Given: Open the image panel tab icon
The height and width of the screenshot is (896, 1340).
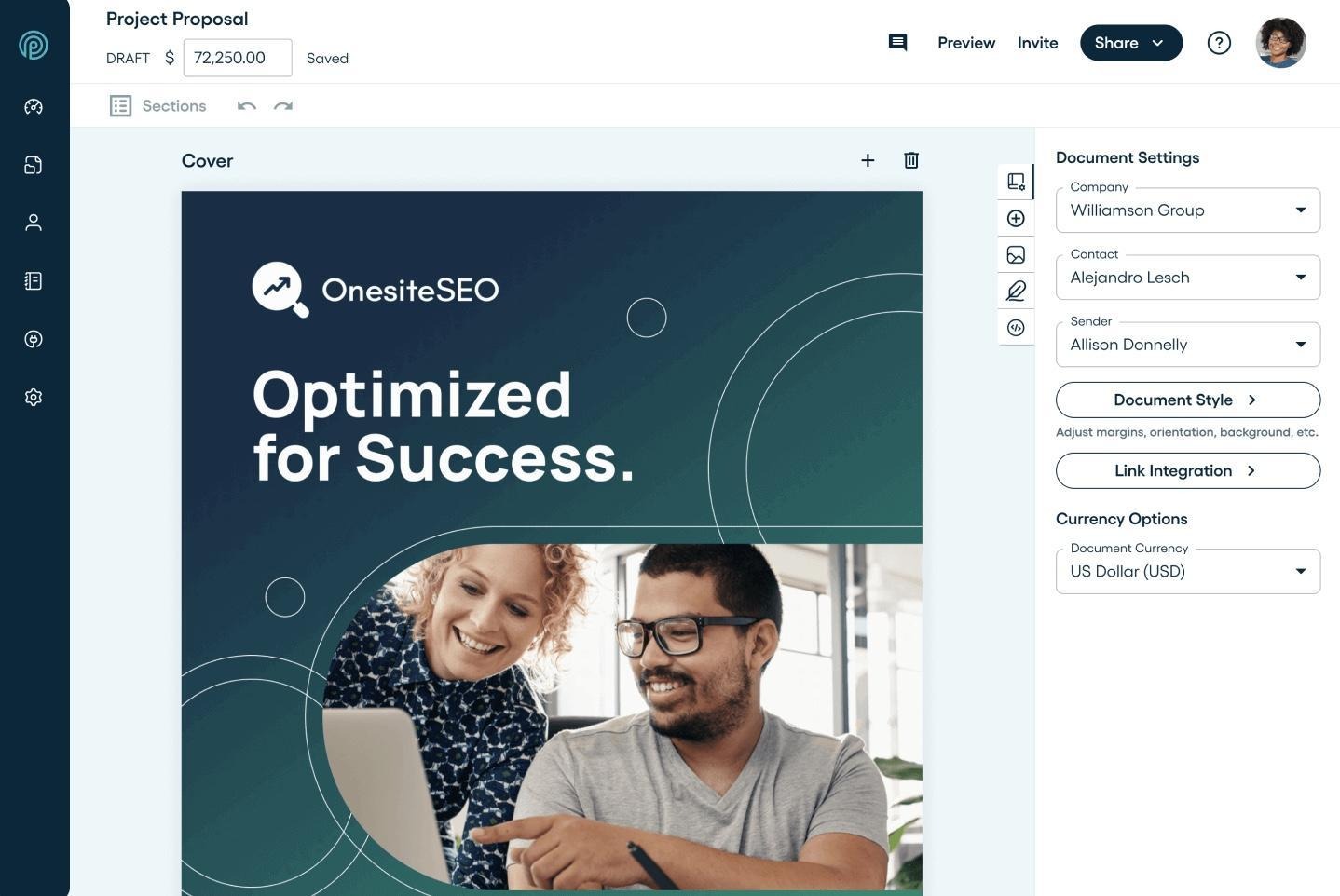Looking at the screenshot, I should (1016, 254).
